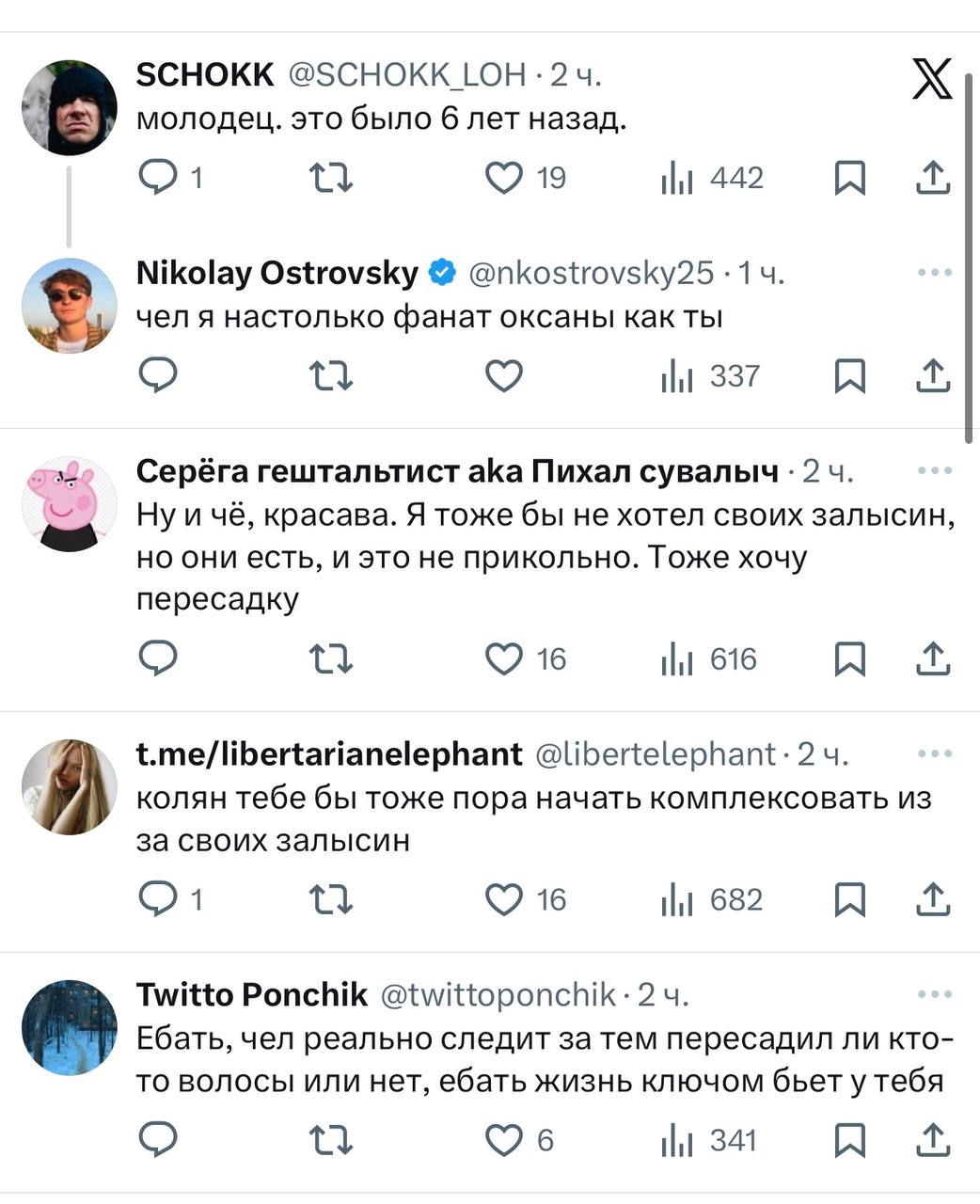Open more options for Nikolay Ostrovsky's tweet
980x1204 pixels.
coord(934,273)
